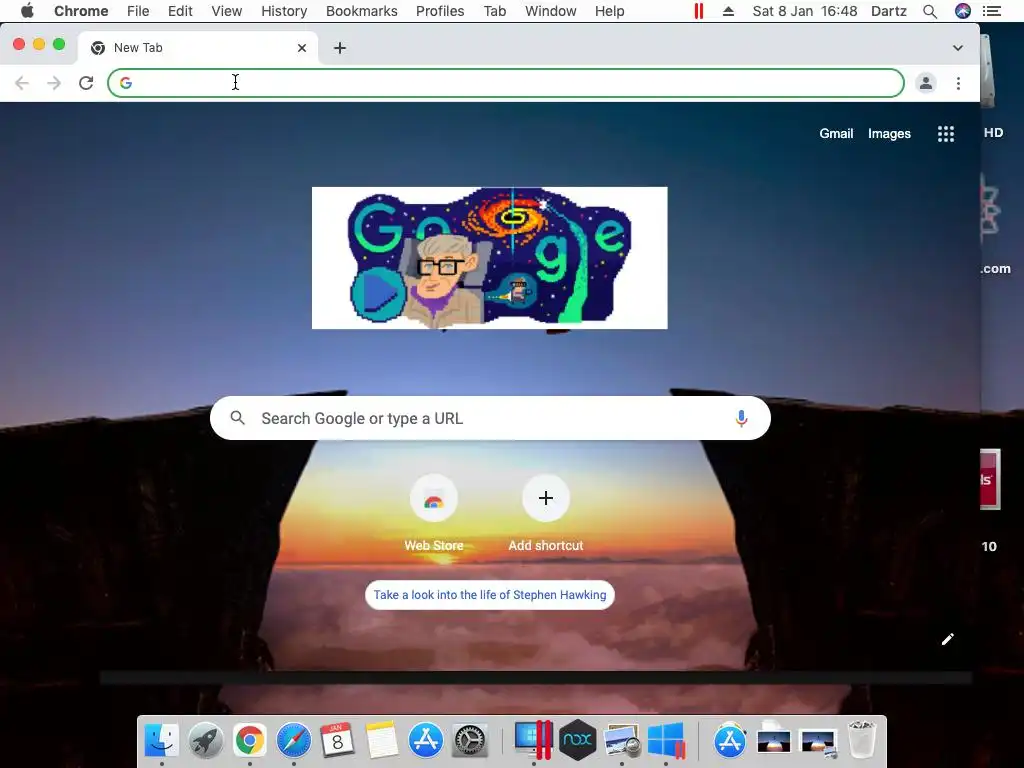Open the Chrome profile avatar icon
The width and height of the screenshot is (1024, 768).
(x=925, y=83)
